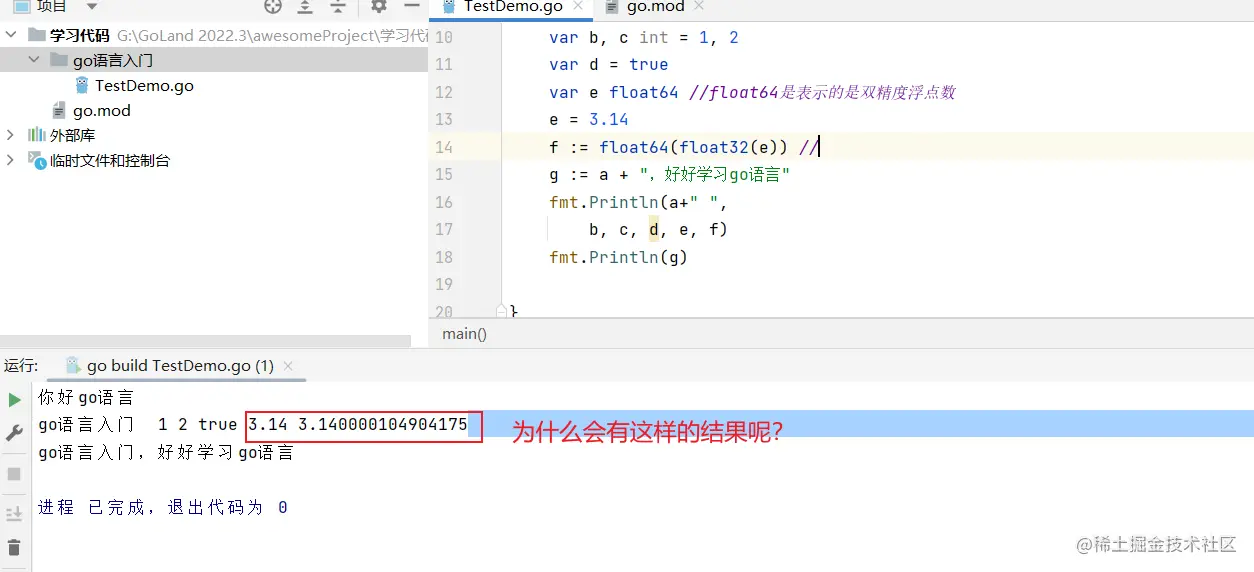Open run configuration wrench icon
Screen dimensions: 1254x572
point(14,433)
